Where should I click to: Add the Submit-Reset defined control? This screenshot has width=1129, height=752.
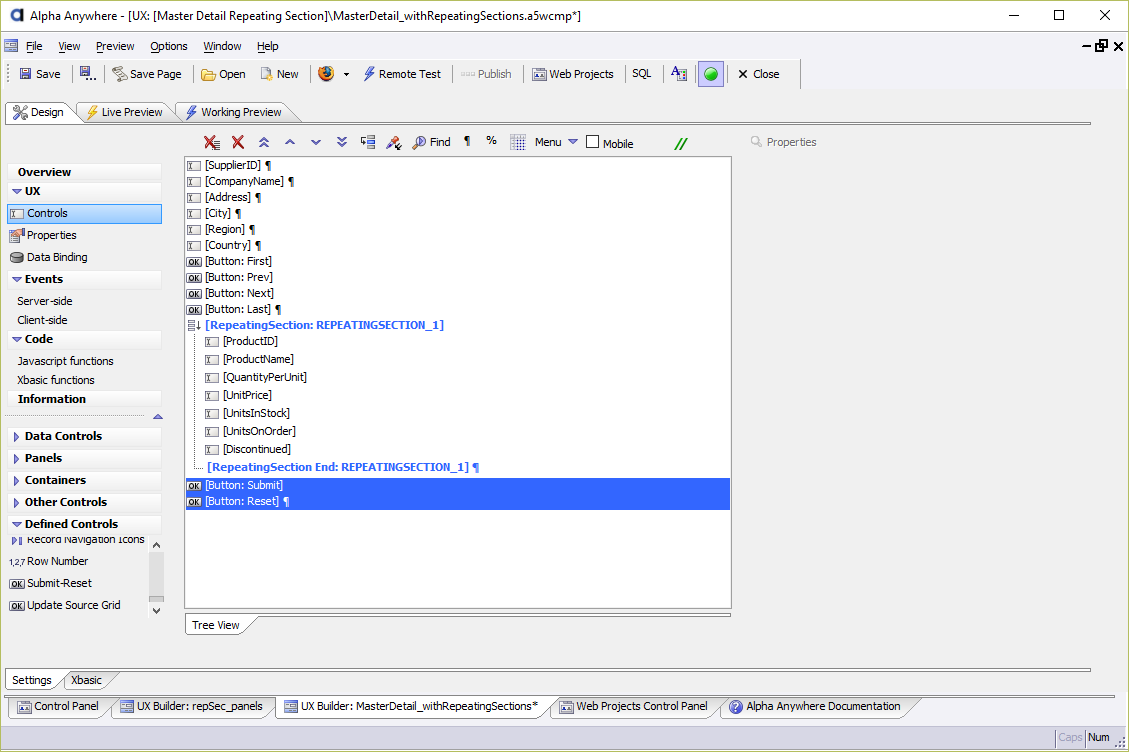pyautogui.click(x=50, y=583)
